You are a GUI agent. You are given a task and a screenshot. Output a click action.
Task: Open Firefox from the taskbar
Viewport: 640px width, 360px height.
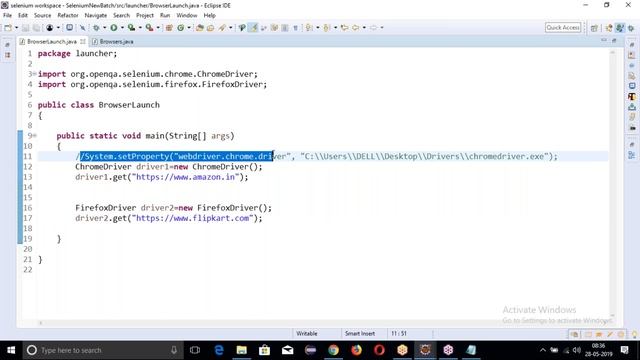pyautogui.click(x=356, y=350)
